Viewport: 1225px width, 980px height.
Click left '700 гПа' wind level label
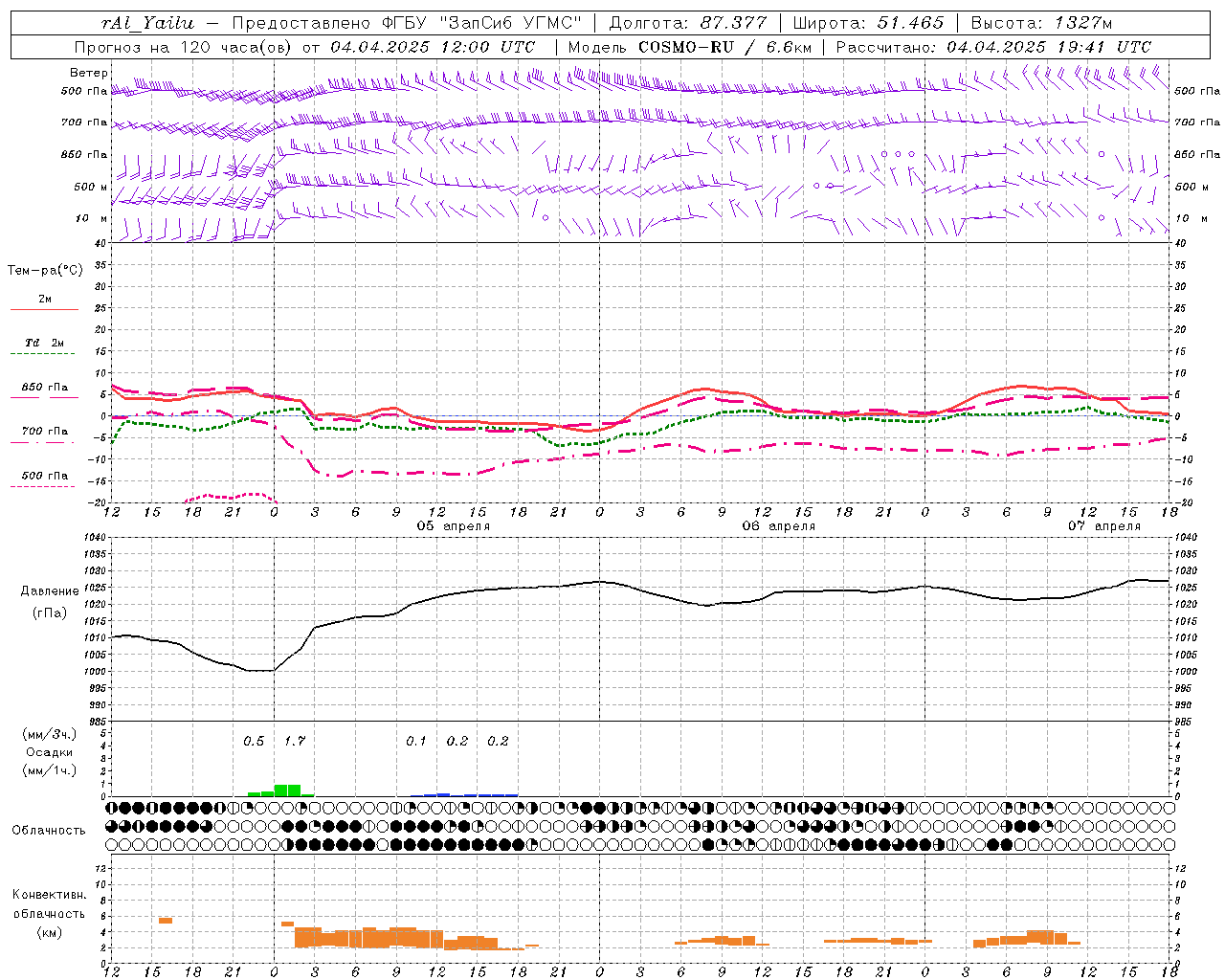84,122
